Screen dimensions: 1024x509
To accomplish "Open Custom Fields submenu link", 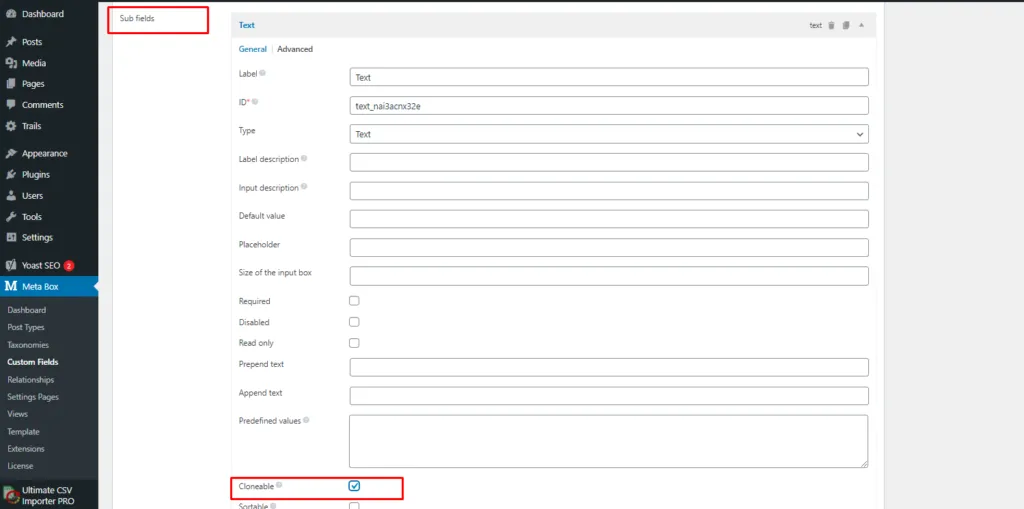I will tap(33, 362).
